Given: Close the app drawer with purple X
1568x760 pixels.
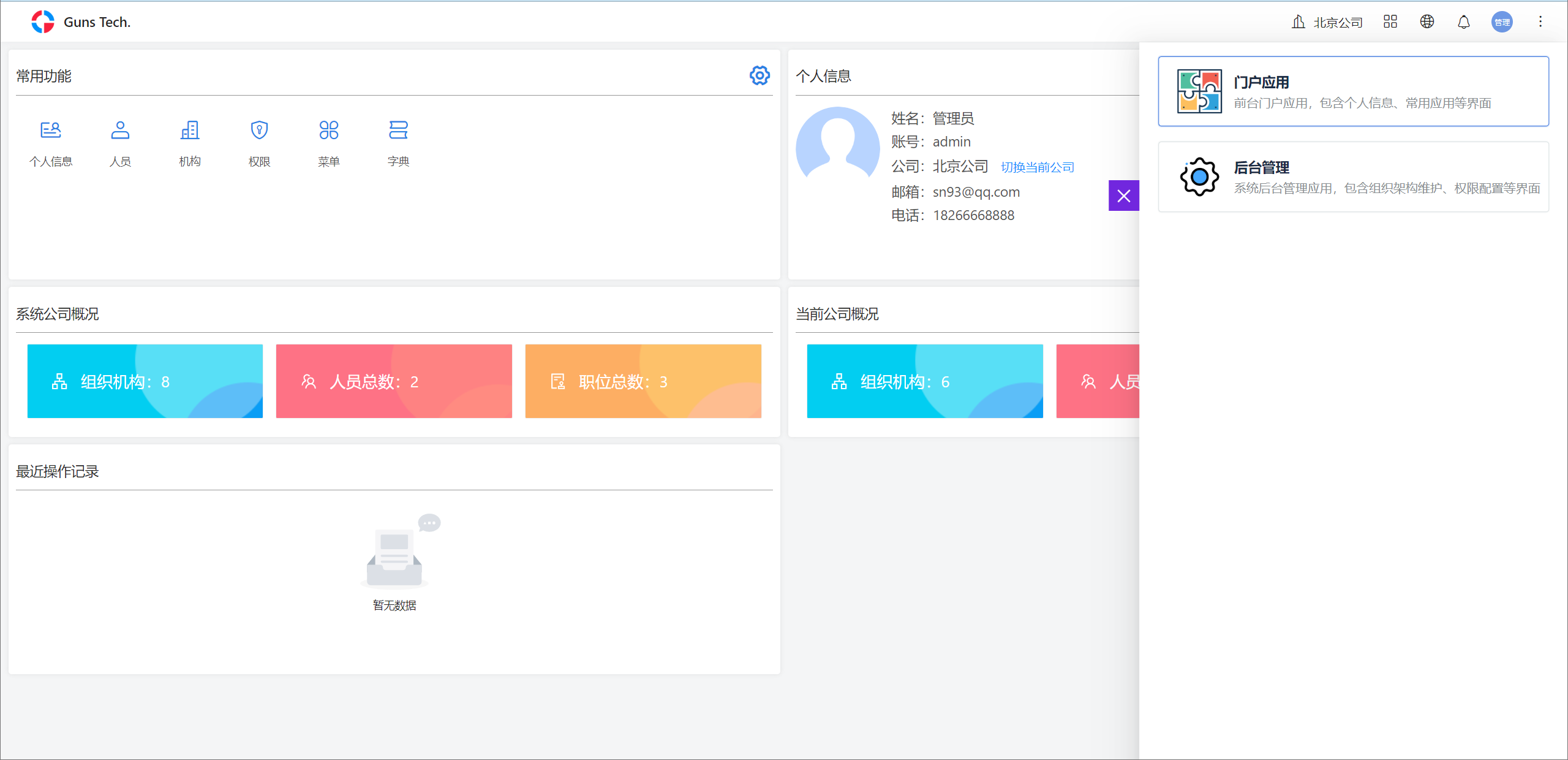Looking at the screenshot, I should click(1123, 196).
